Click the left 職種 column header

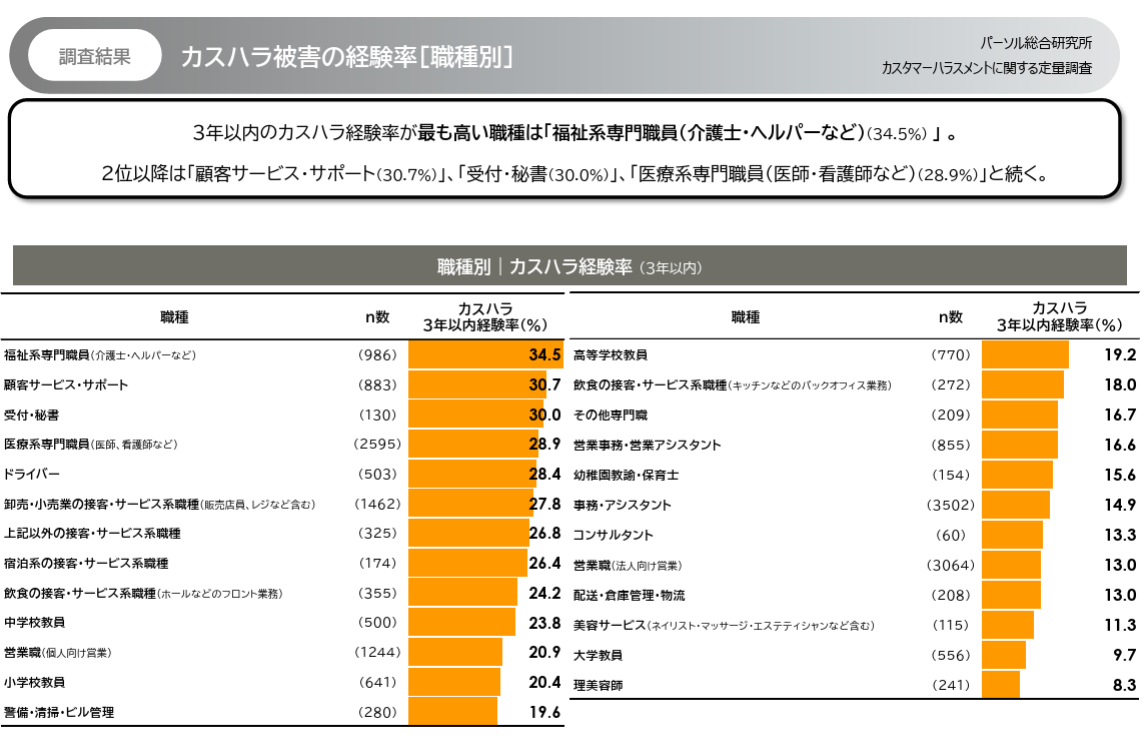pos(174,317)
